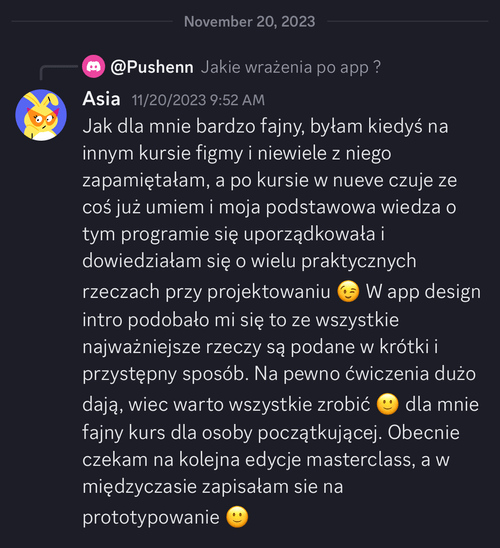500x548 pixels.
Task: Open Asia's yellow rabbit profile avatar
Action: click(41, 115)
